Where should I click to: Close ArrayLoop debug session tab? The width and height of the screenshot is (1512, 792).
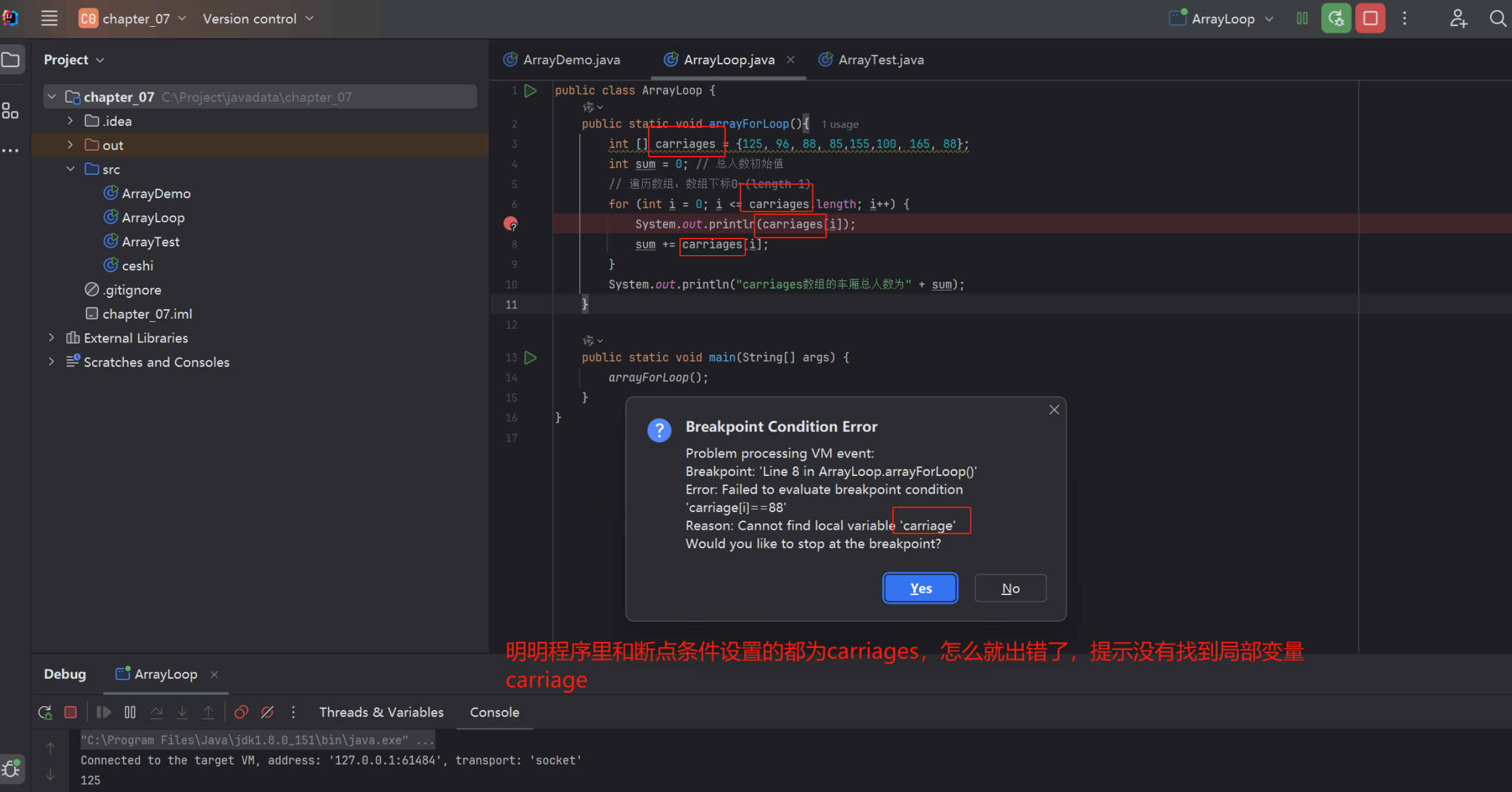pyautogui.click(x=214, y=674)
